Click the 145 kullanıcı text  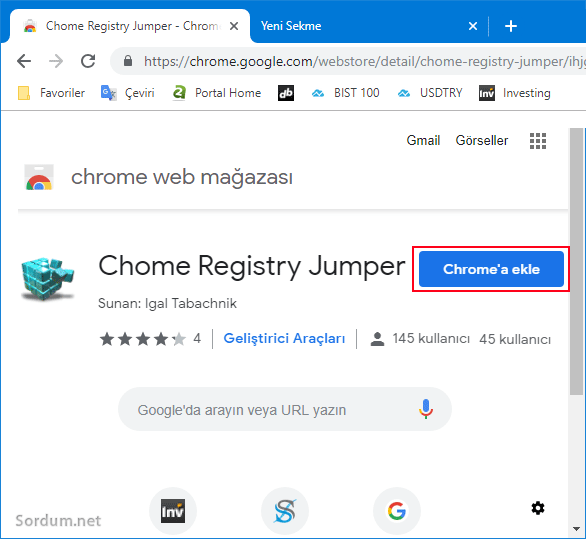point(431,338)
